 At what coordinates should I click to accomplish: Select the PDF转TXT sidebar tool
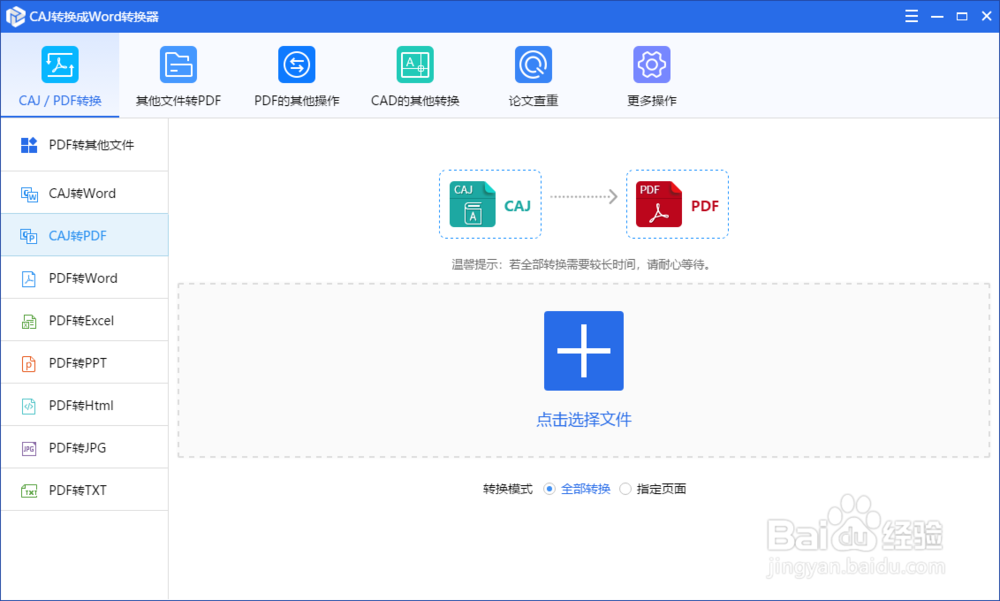[72, 489]
